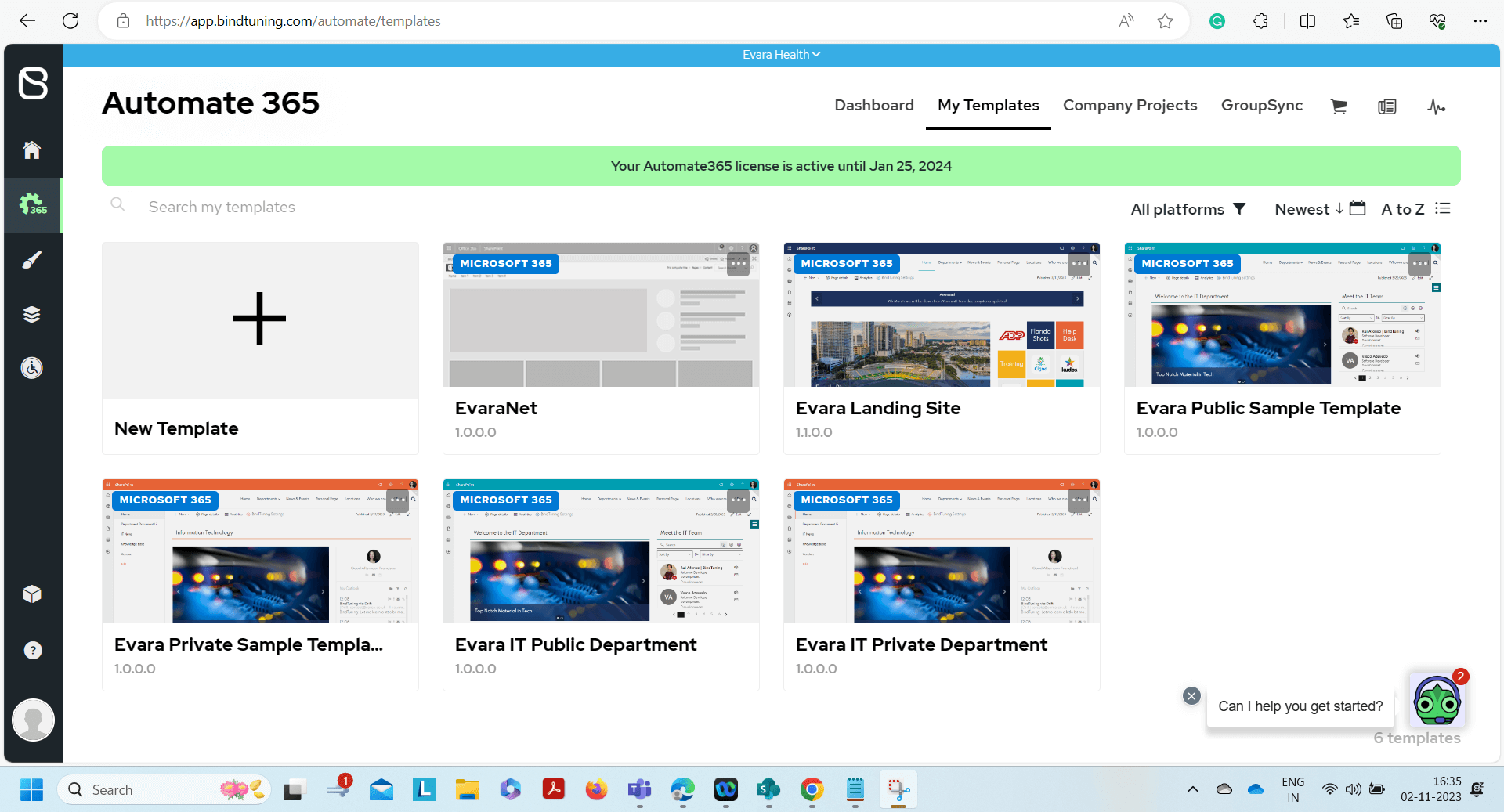Image resolution: width=1504 pixels, height=812 pixels.
Task: Open Company Projects tab
Action: pos(1130,106)
